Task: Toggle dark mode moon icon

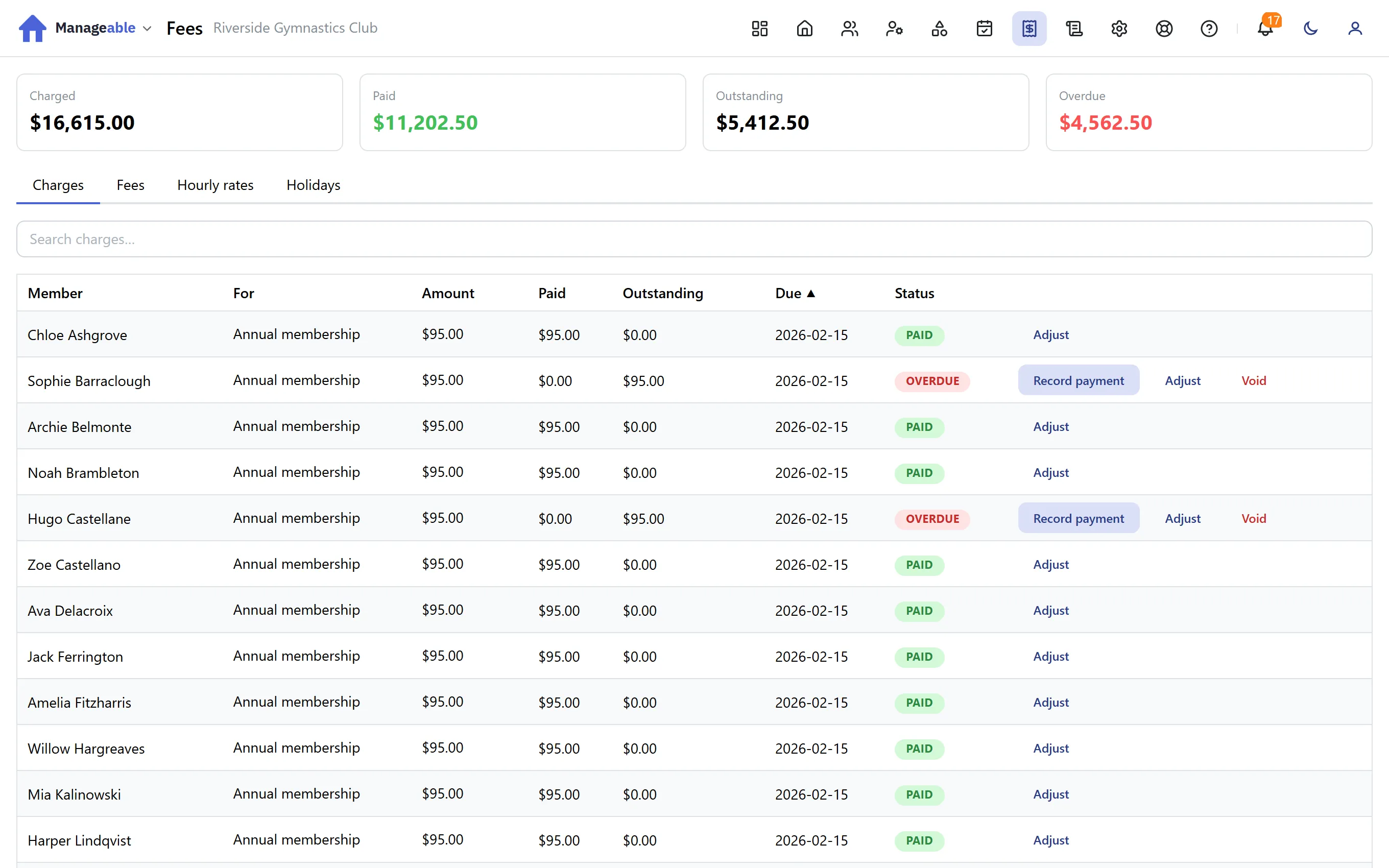Action: click(x=1310, y=28)
